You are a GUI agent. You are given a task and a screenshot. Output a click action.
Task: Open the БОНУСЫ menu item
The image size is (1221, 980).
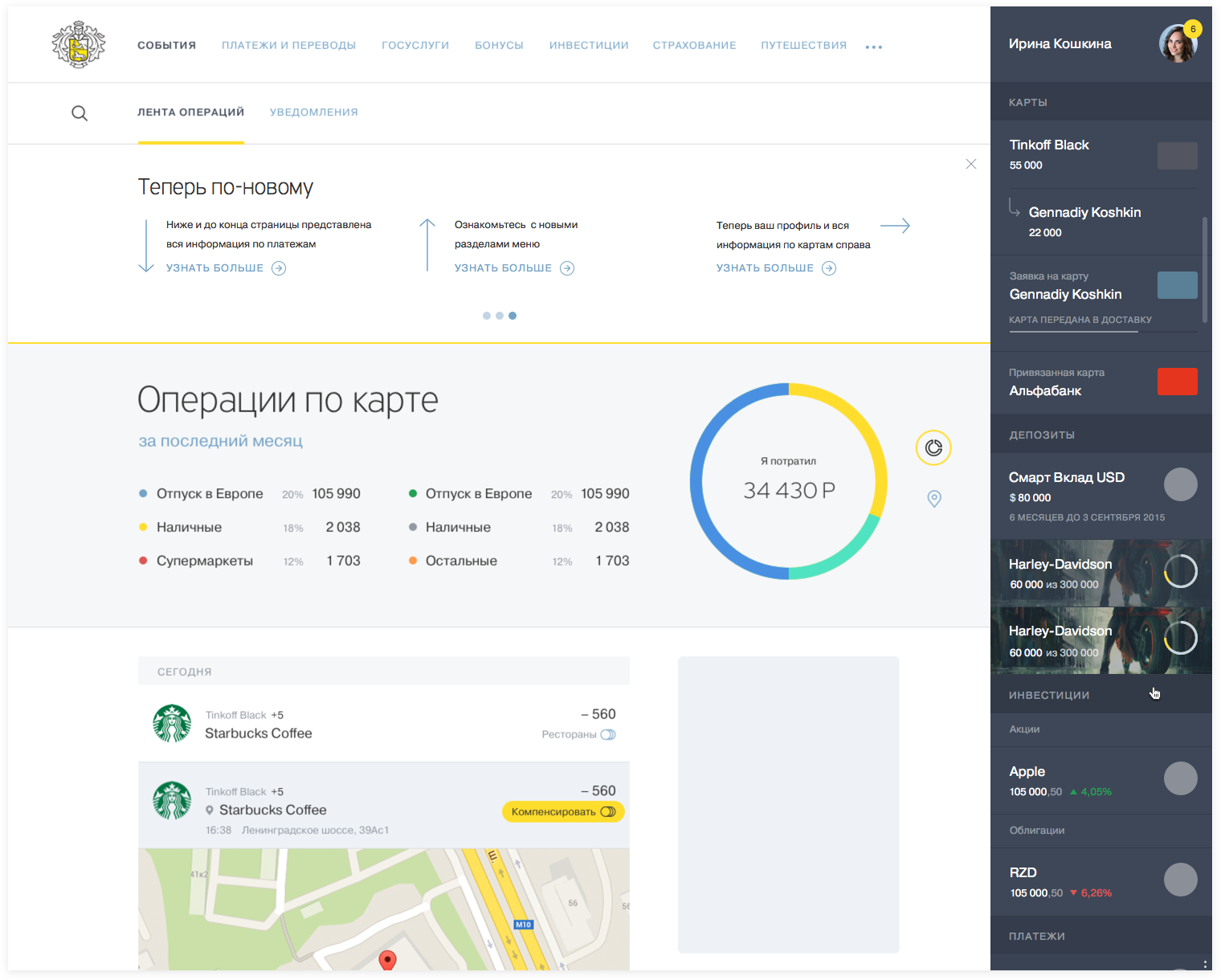(499, 46)
